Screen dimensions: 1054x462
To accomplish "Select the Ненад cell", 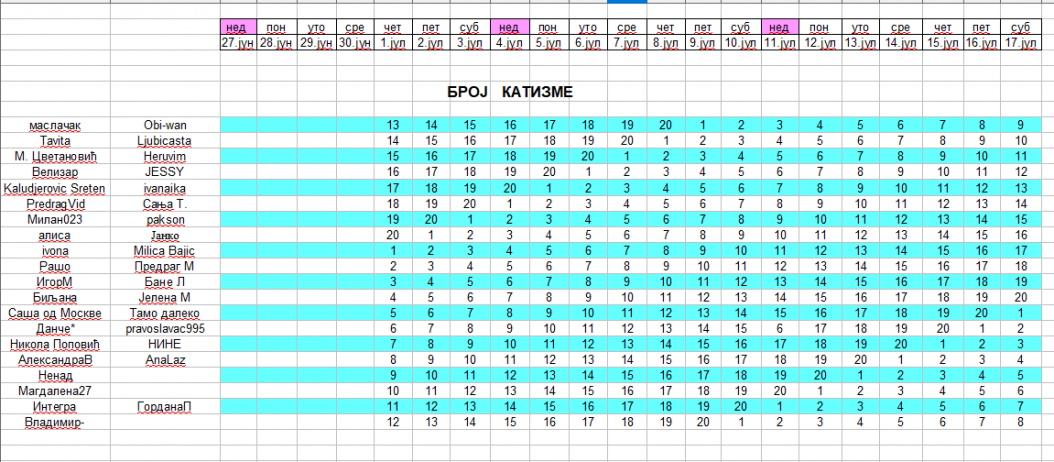I will point(55,376).
